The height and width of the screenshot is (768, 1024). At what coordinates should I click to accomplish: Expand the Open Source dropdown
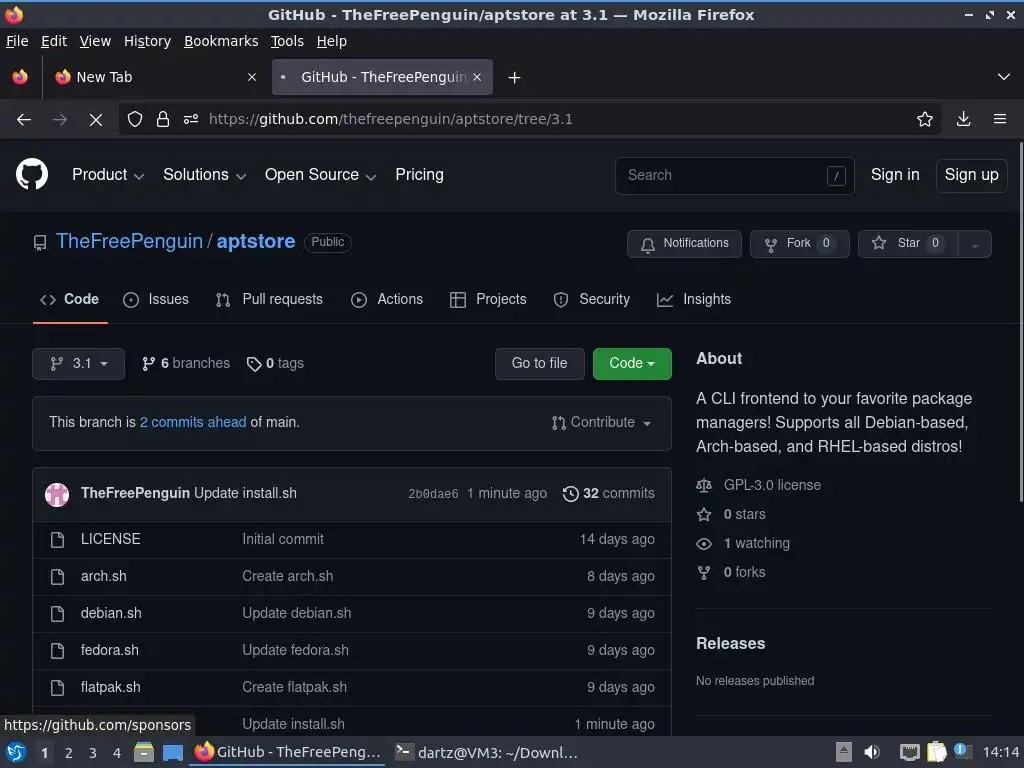pyautogui.click(x=320, y=174)
